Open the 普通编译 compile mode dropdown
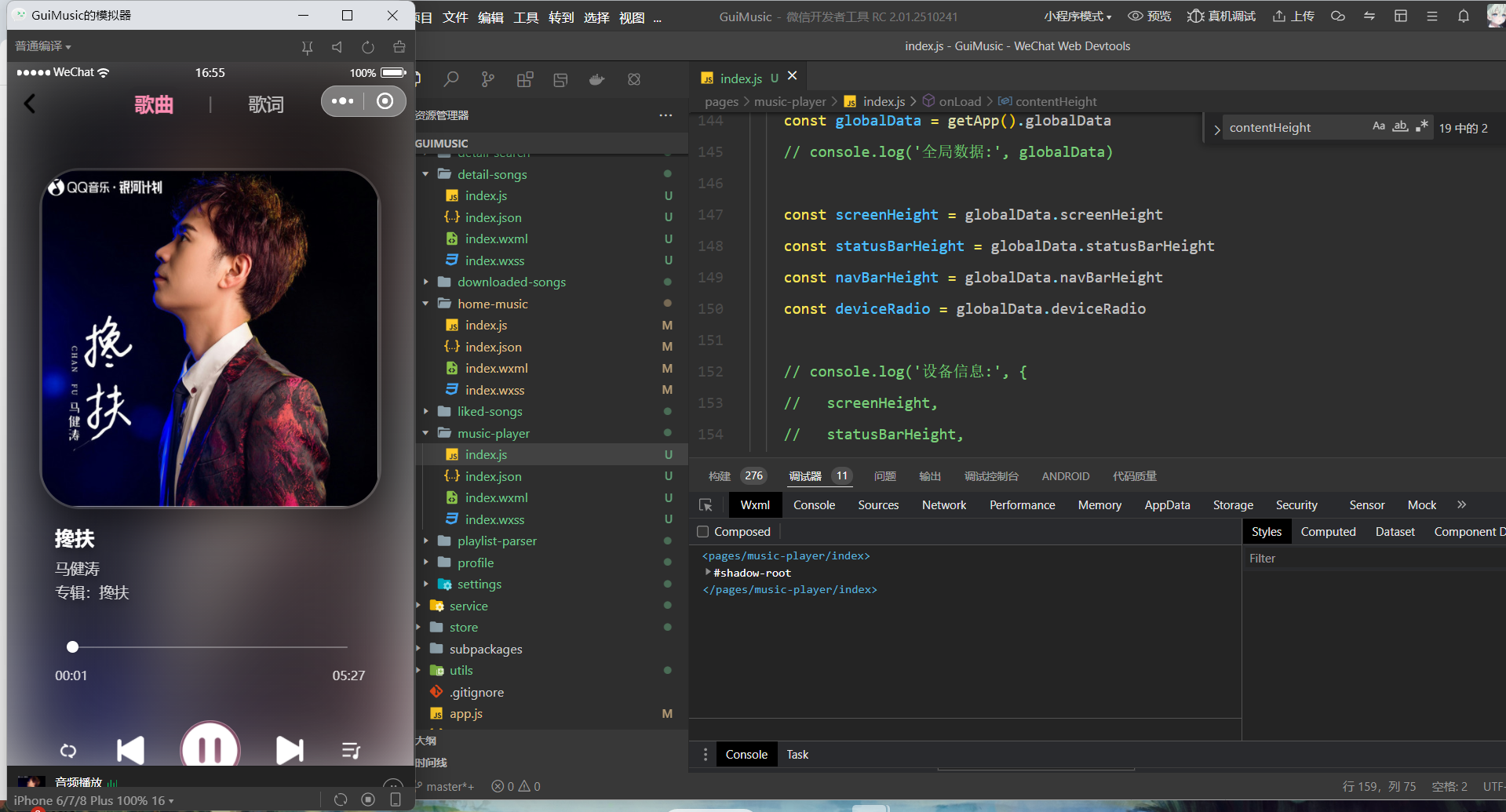The image size is (1506, 812). tap(43, 46)
